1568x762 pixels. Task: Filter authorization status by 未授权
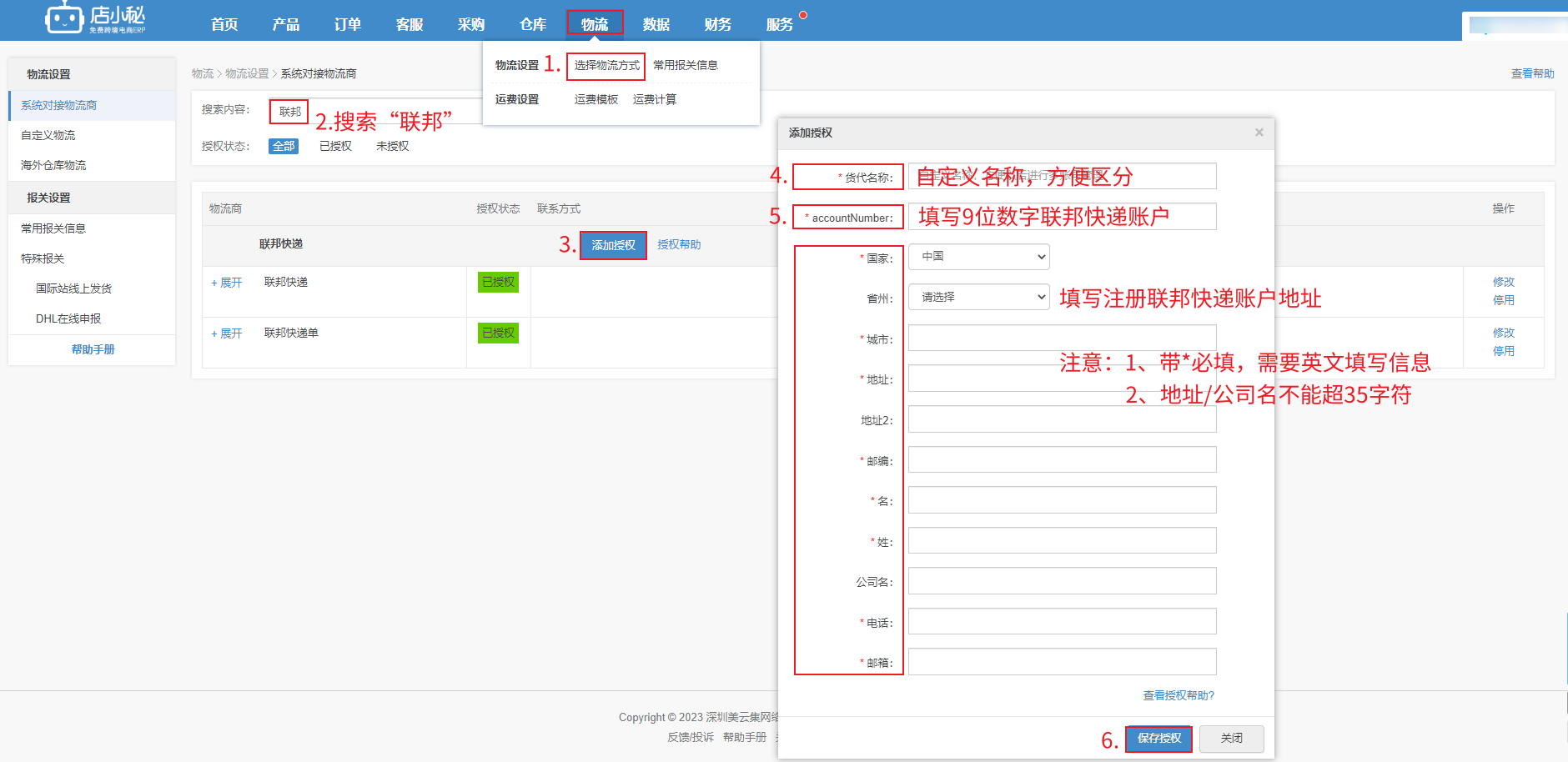pyautogui.click(x=392, y=146)
